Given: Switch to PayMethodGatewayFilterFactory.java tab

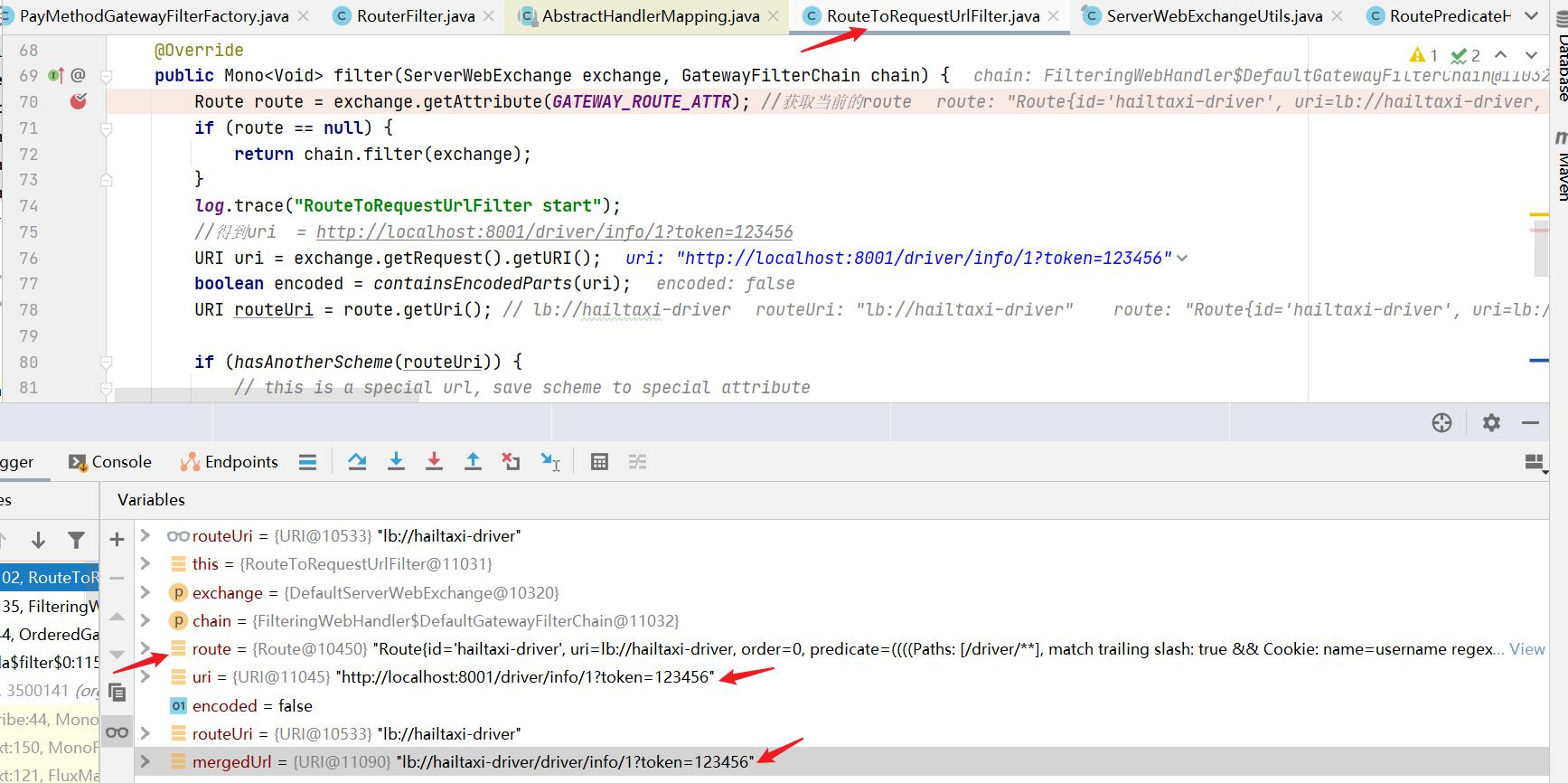Looking at the screenshot, I should pos(154,16).
